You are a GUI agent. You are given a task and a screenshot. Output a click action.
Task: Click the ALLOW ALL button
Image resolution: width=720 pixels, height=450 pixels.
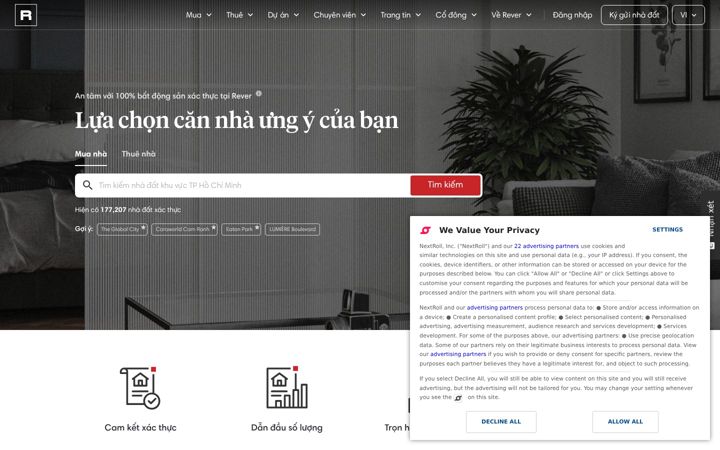[625, 422]
